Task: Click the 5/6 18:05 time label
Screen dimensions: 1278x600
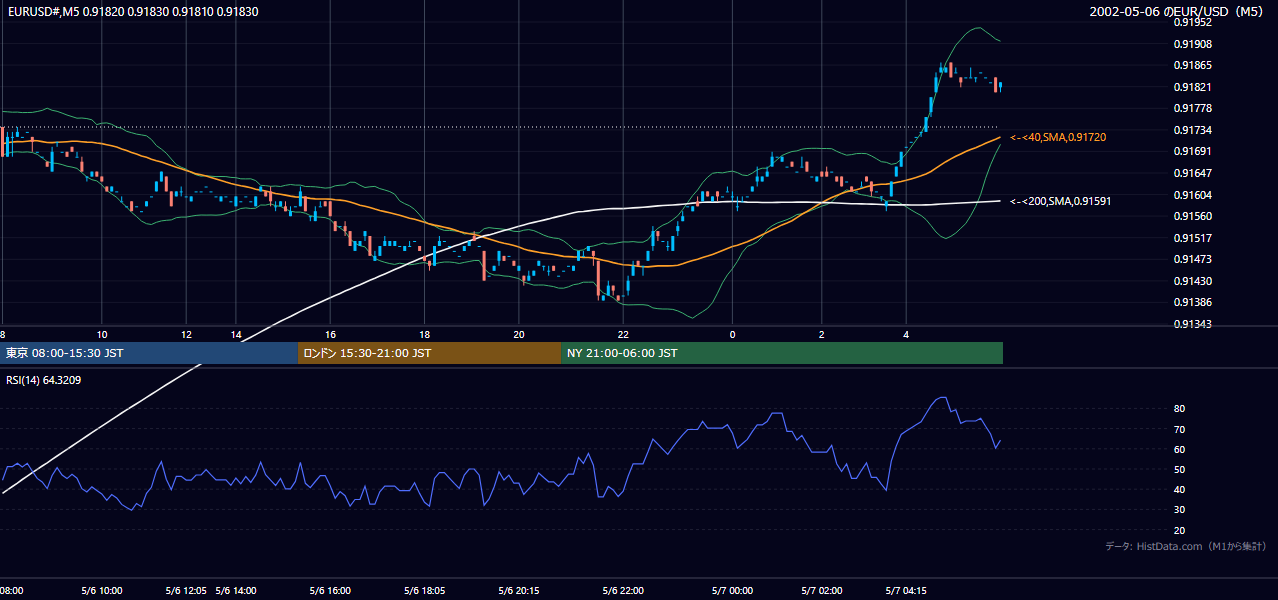Action: tap(425, 591)
